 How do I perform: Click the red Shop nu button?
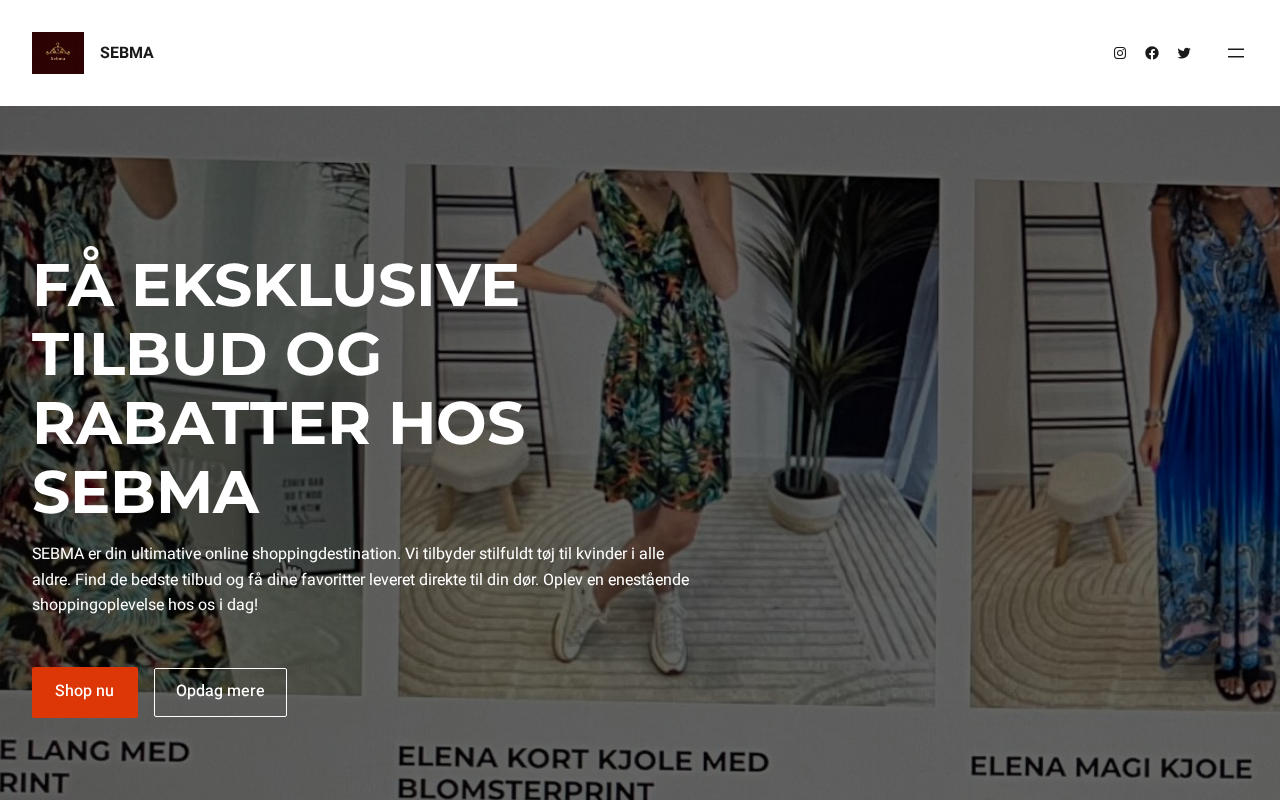[x=85, y=692]
